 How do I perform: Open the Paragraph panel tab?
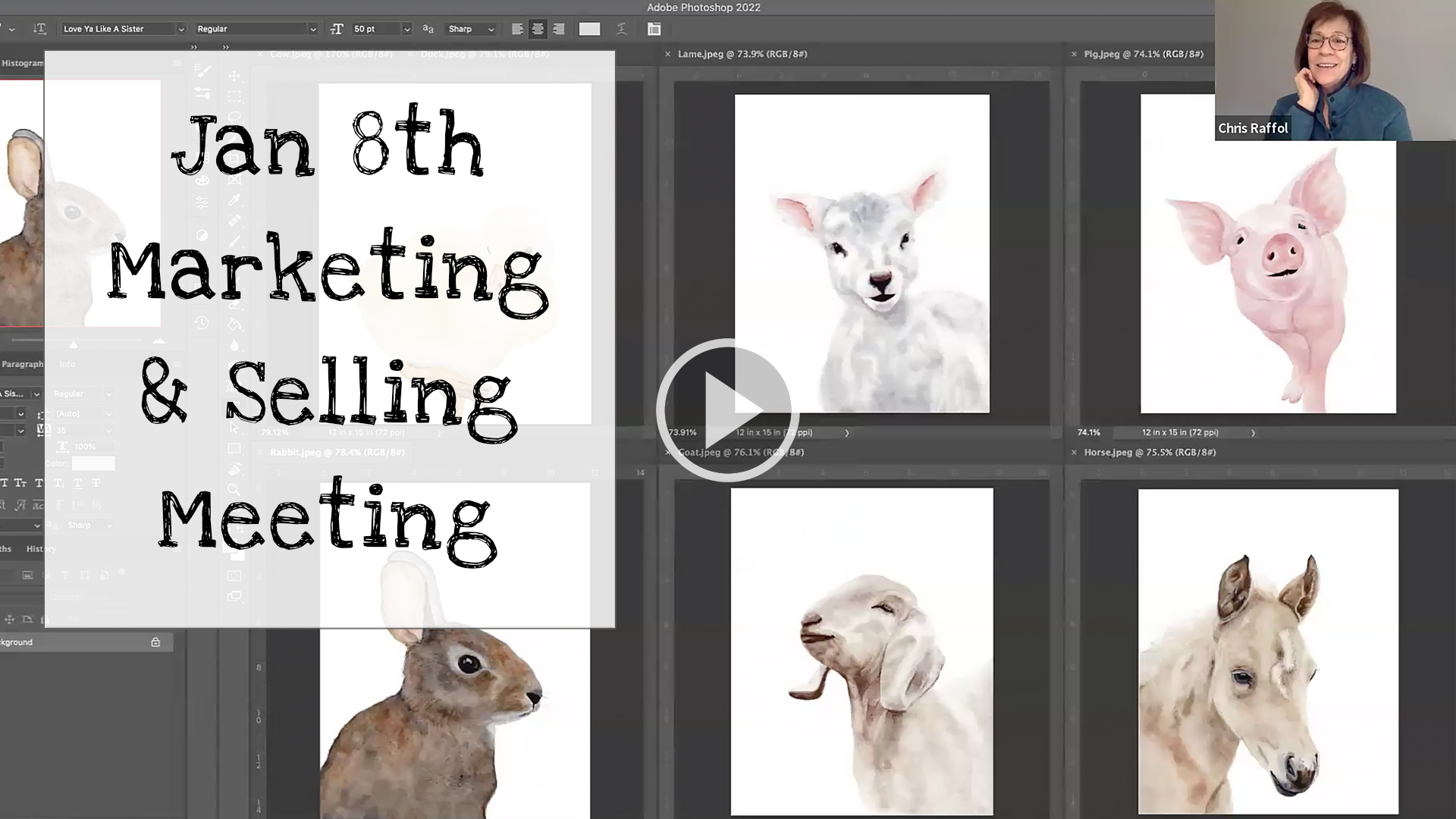point(22,364)
